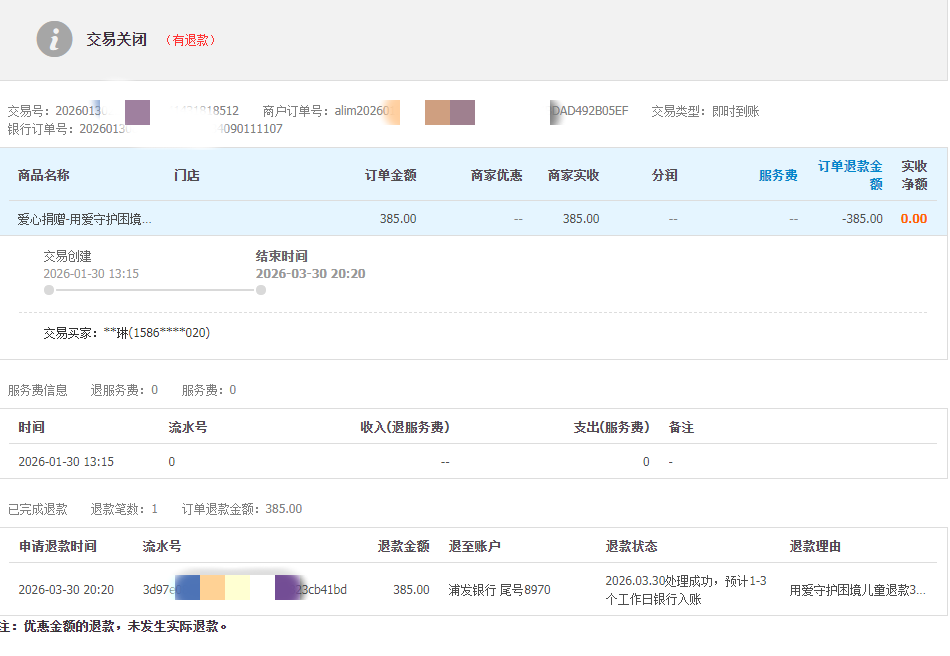Click the note 优惠金额的退款,未发生实际退款

click(x=113, y=626)
